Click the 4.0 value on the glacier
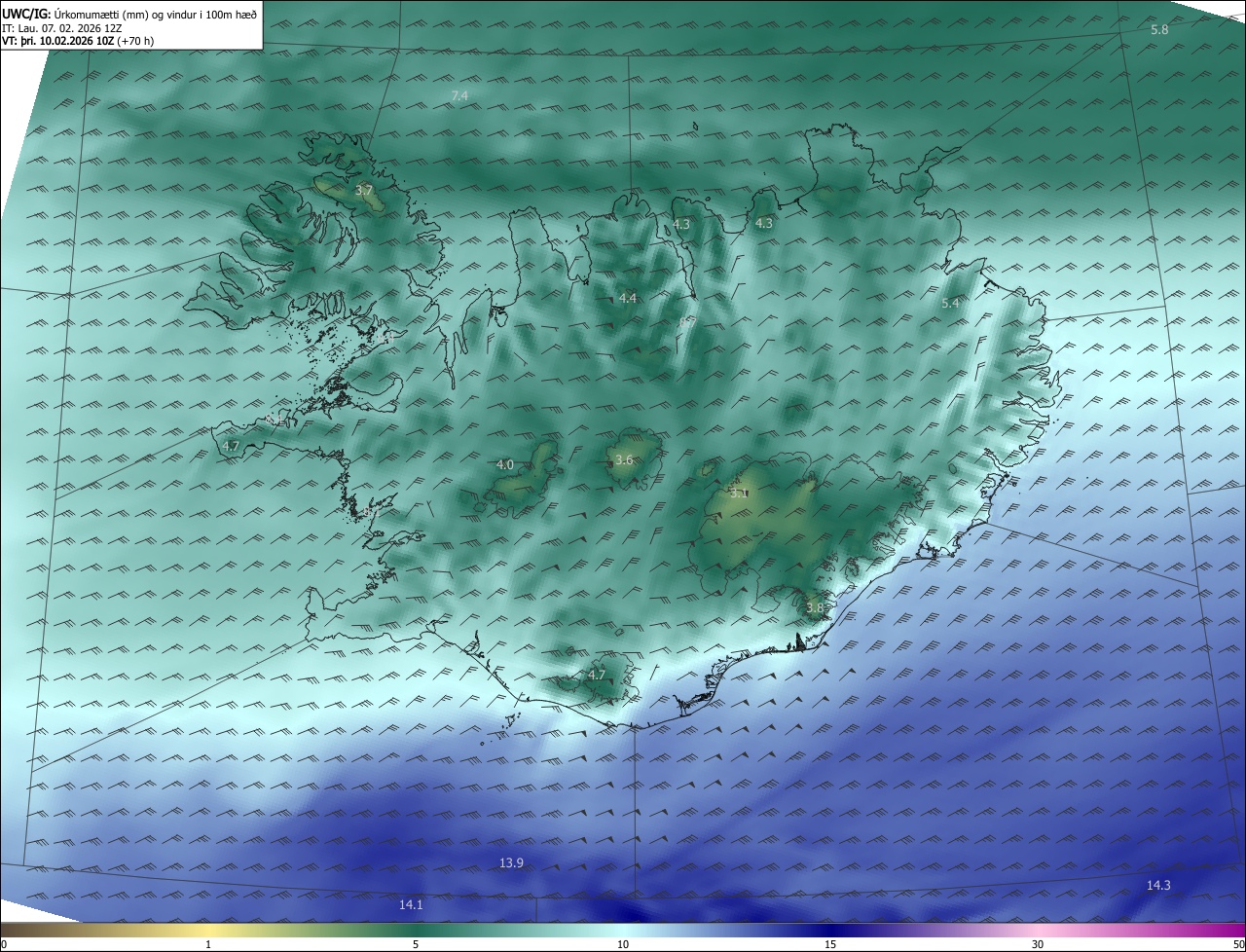Viewport: 1246px width, 952px height. click(504, 464)
